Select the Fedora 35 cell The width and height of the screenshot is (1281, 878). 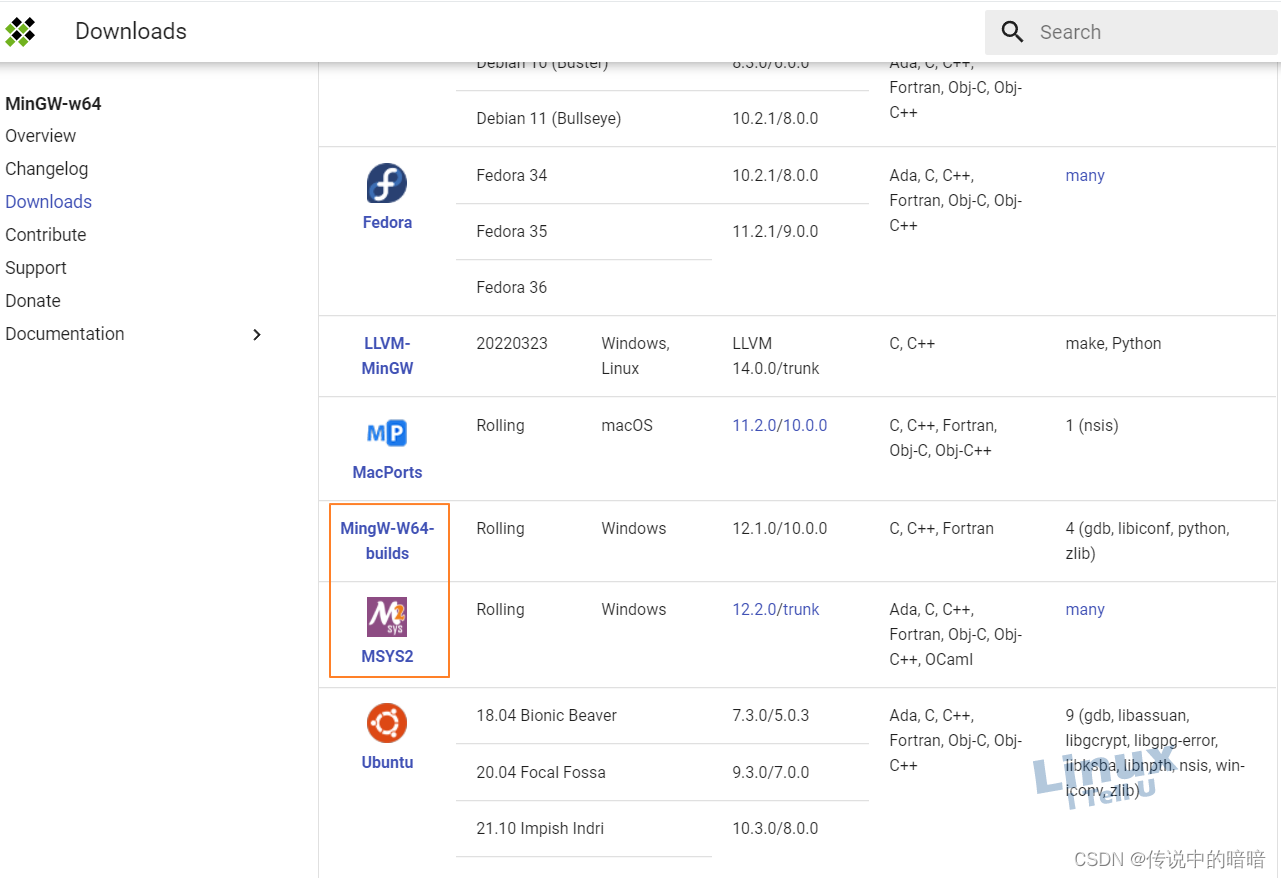[x=512, y=231]
